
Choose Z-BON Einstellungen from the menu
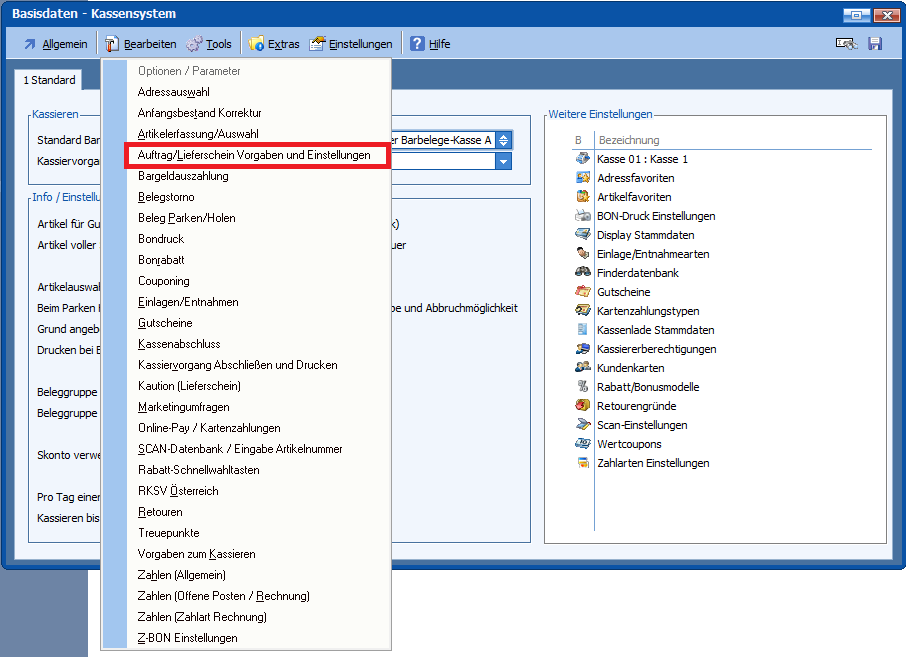tap(187, 638)
